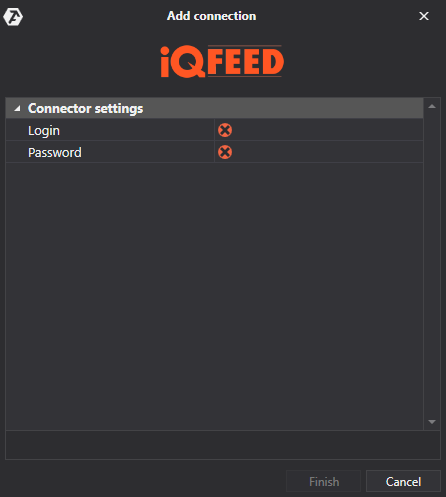
Task: Click the Cancel button
Action: pyautogui.click(x=403, y=481)
